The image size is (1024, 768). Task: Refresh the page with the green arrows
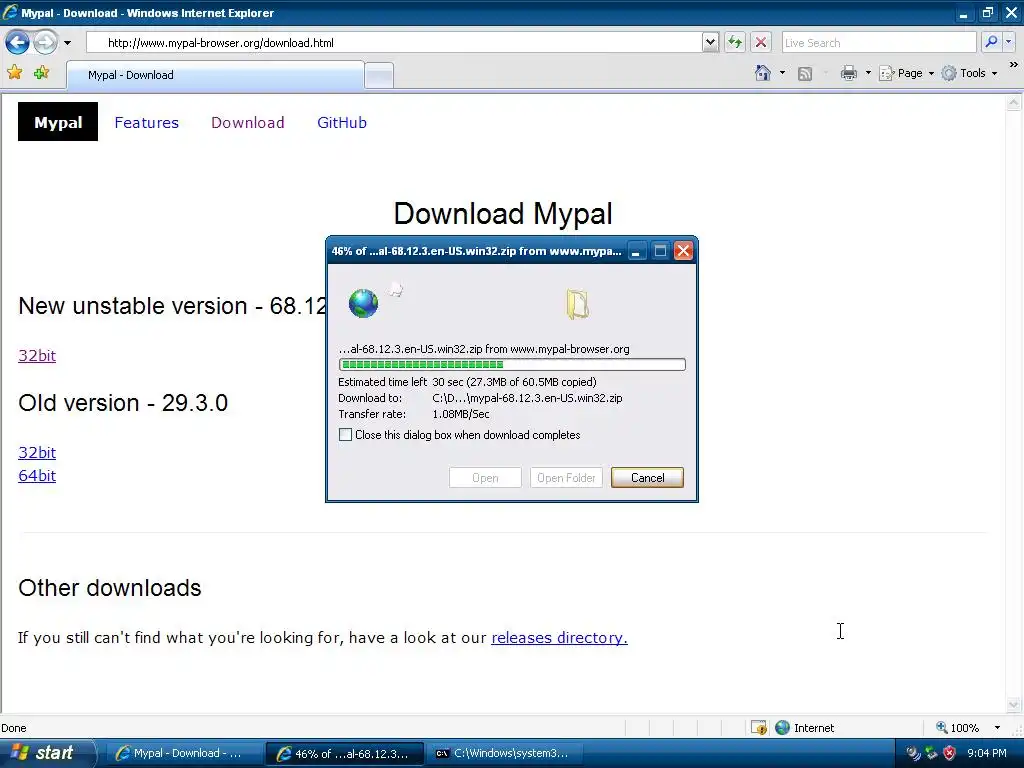[x=735, y=42]
